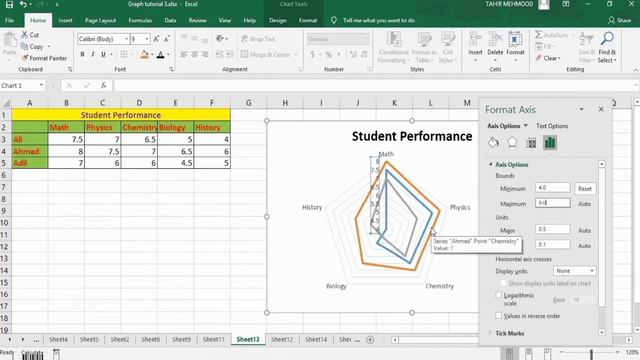The image size is (640, 360).
Task: Select Axis Options bar chart icon
Action: click(550, 142)
